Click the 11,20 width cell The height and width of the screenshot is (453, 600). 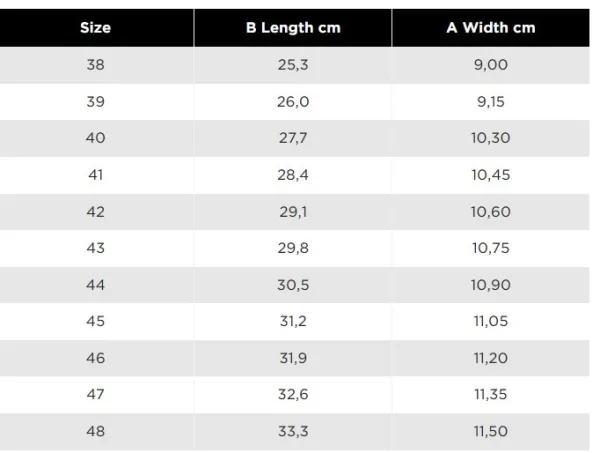490,358
